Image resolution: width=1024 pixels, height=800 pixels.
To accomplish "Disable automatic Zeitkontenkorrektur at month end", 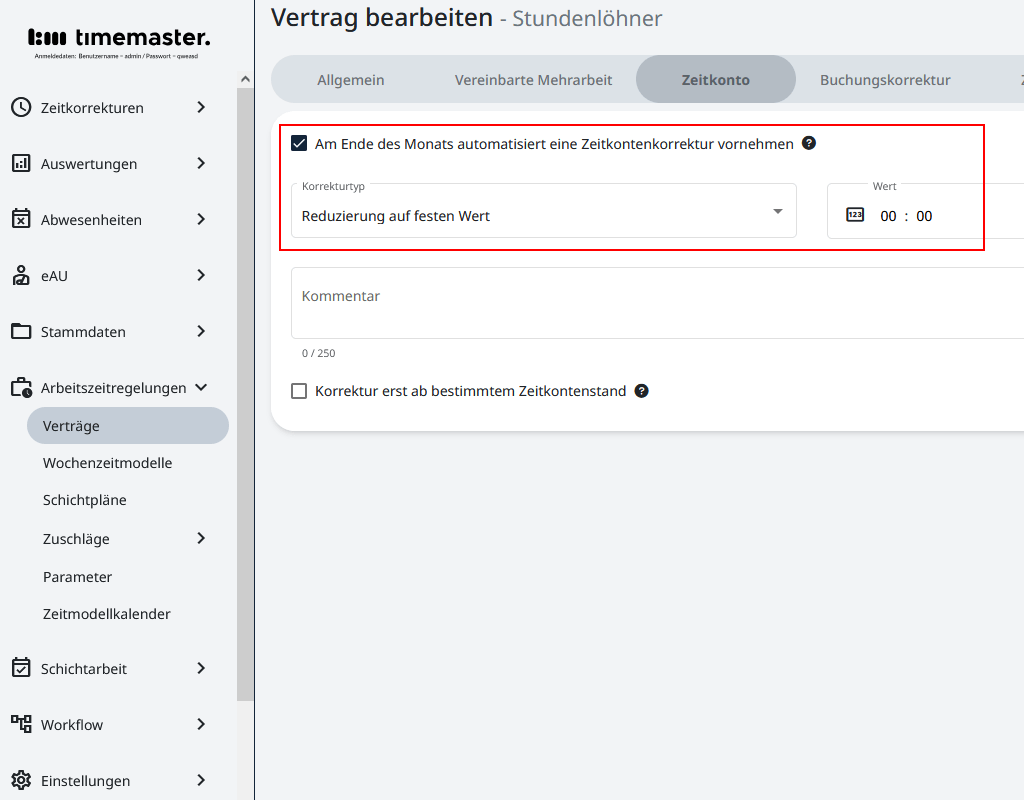I will pos(299,143).
